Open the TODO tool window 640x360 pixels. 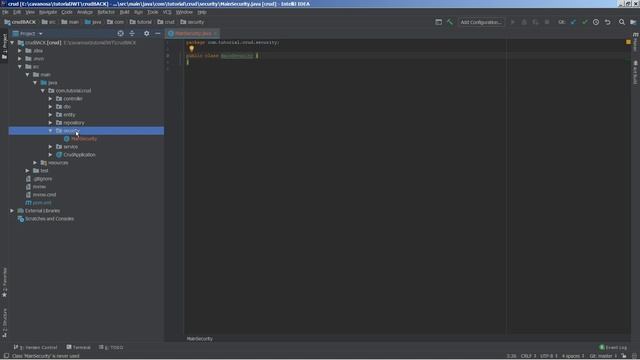(111, 347)
